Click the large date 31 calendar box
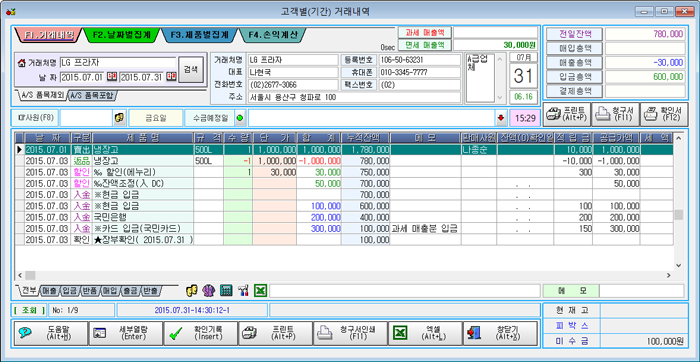This screenshot has height=362, width=700. (523, 76)
